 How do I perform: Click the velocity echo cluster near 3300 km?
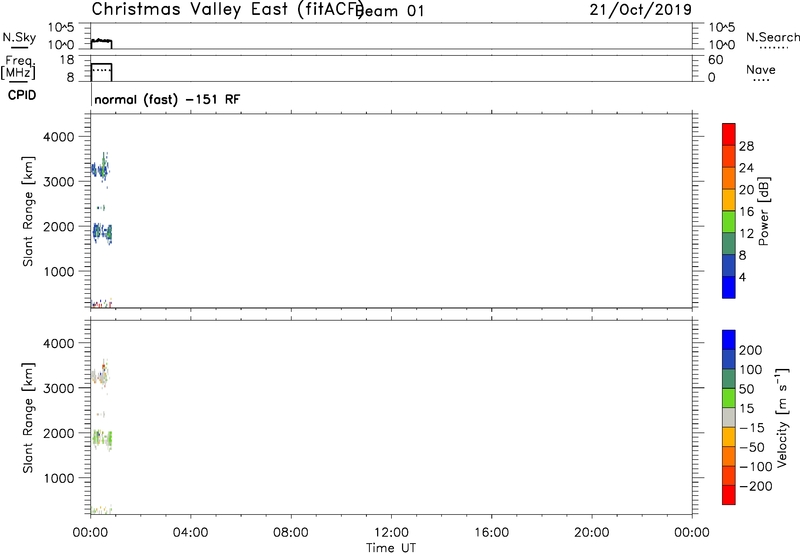pos(101,375)
